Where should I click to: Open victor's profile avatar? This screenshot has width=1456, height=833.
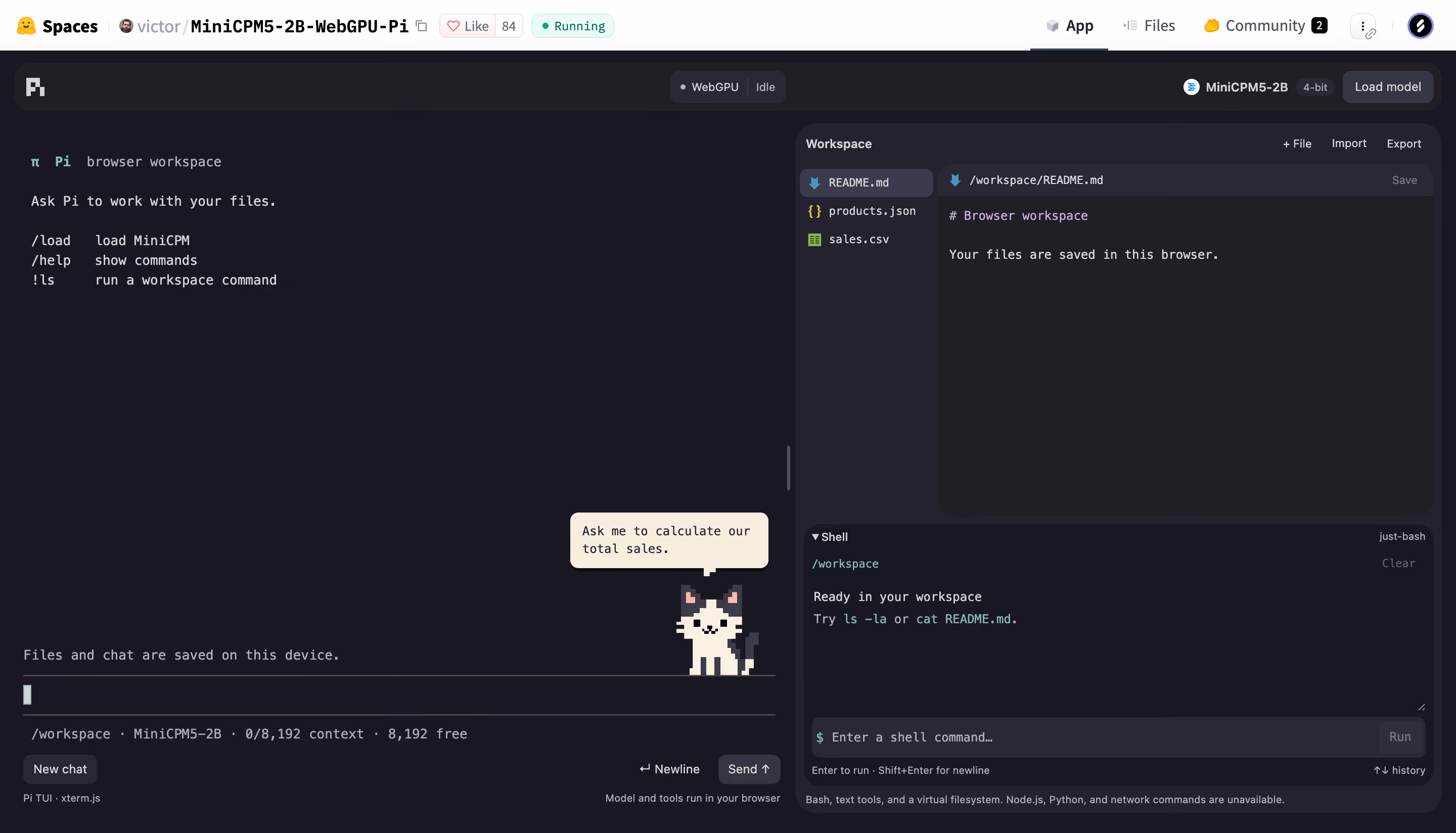pos(126,26)
